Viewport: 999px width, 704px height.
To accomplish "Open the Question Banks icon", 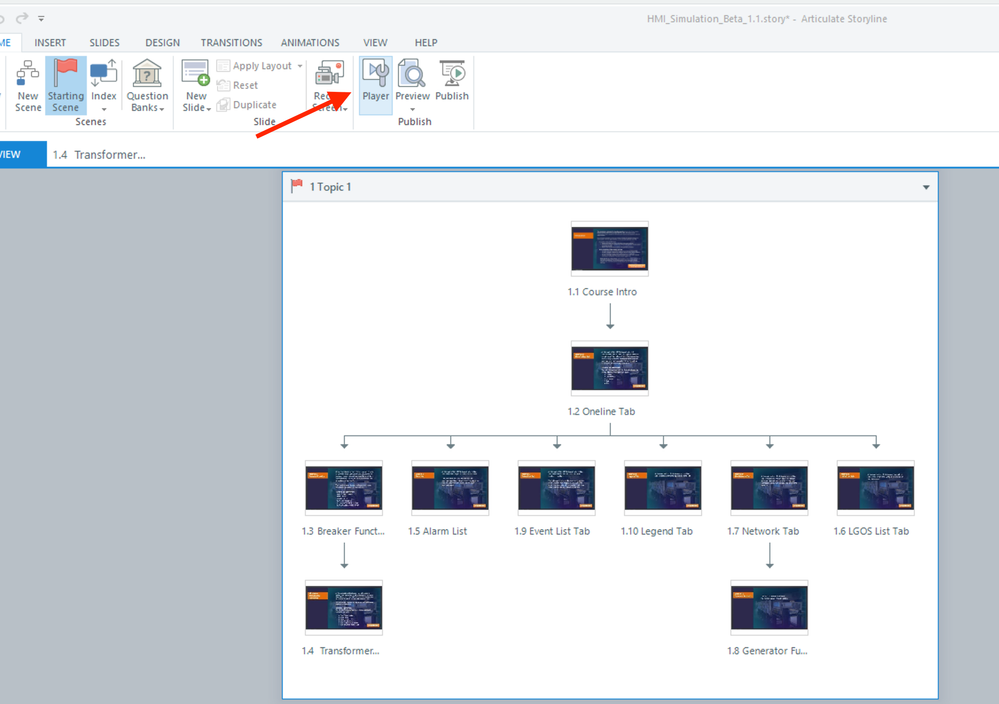I will point(147,74).
